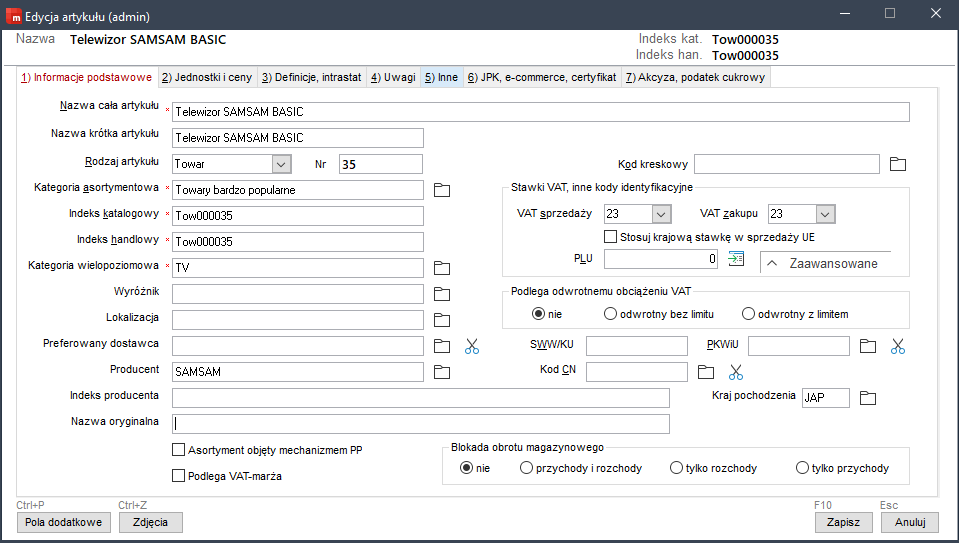Focus the Nazwa krótka artykułu field

[x=298, y=138]
